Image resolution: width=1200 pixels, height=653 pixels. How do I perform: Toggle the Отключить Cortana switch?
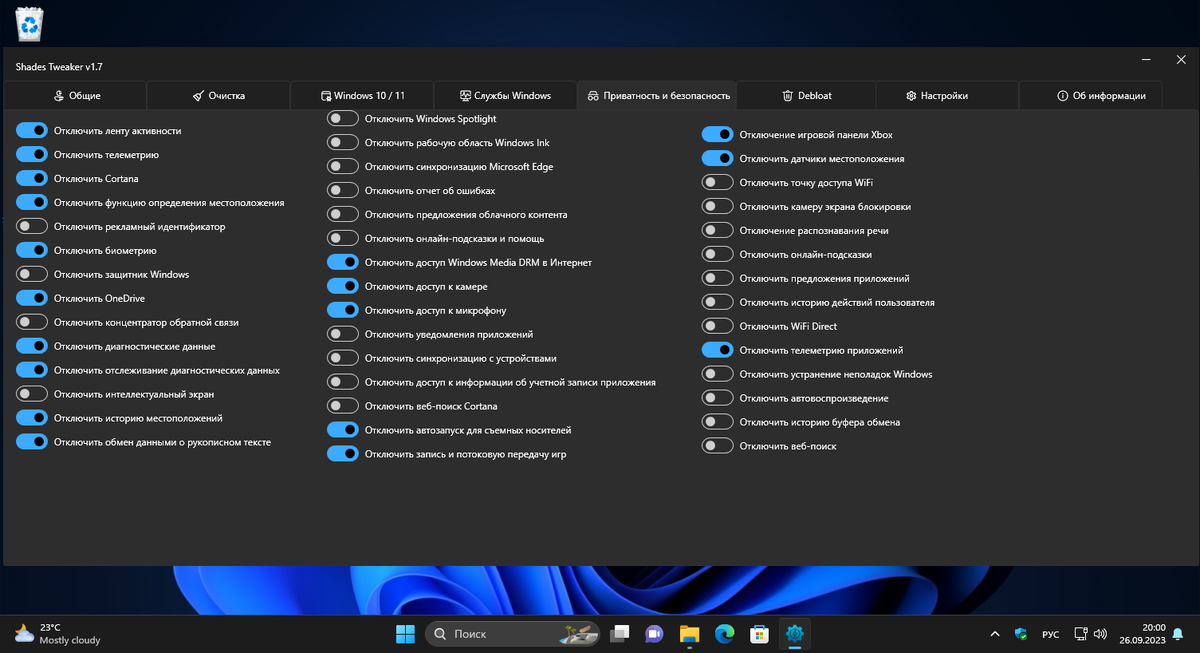coord(32,178)
